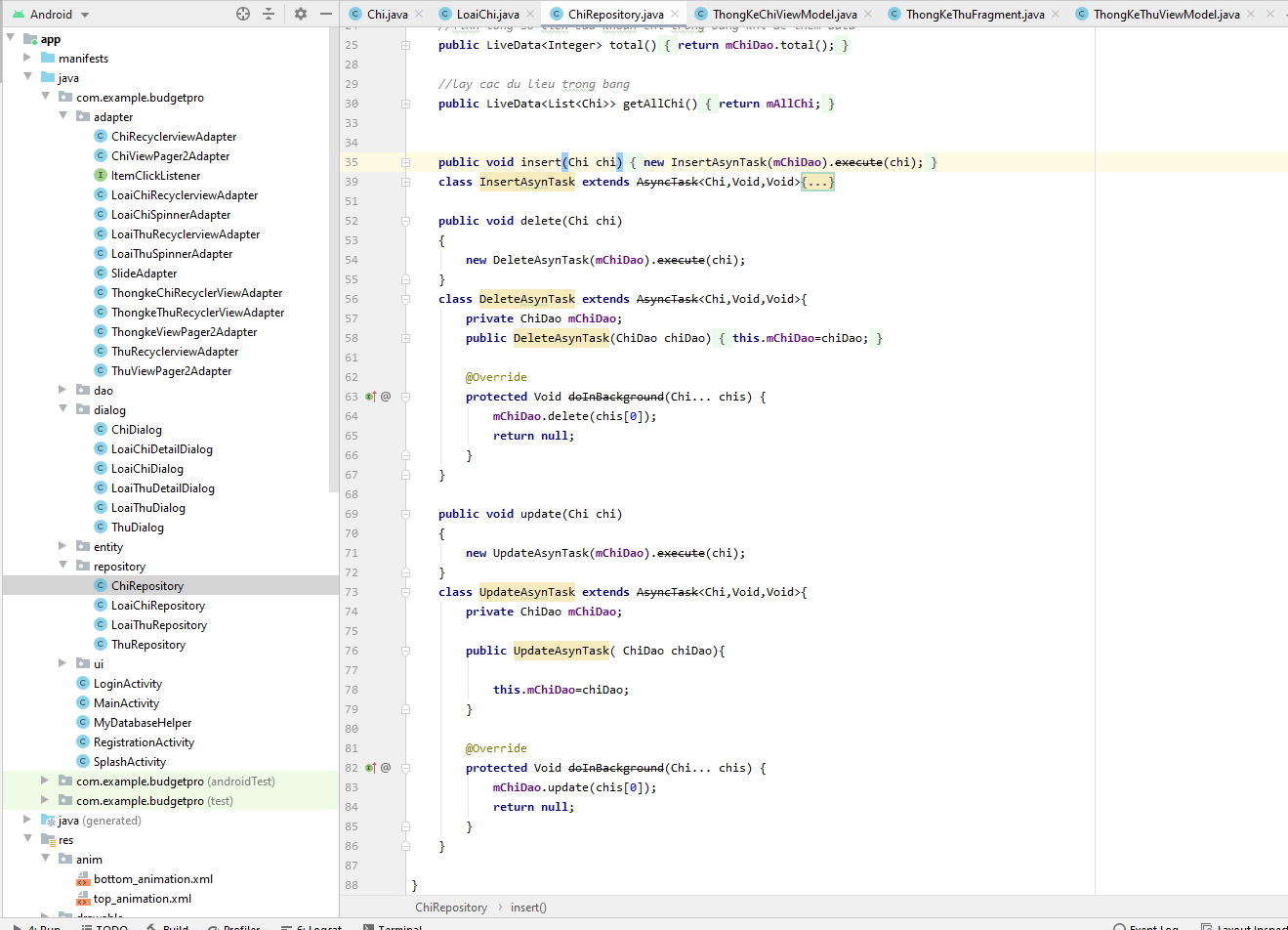Image resolution: width=1288 pixels, height=930 pixels.
Task: Switch to the LoaiChi.java tab
Action: (487, 14)
